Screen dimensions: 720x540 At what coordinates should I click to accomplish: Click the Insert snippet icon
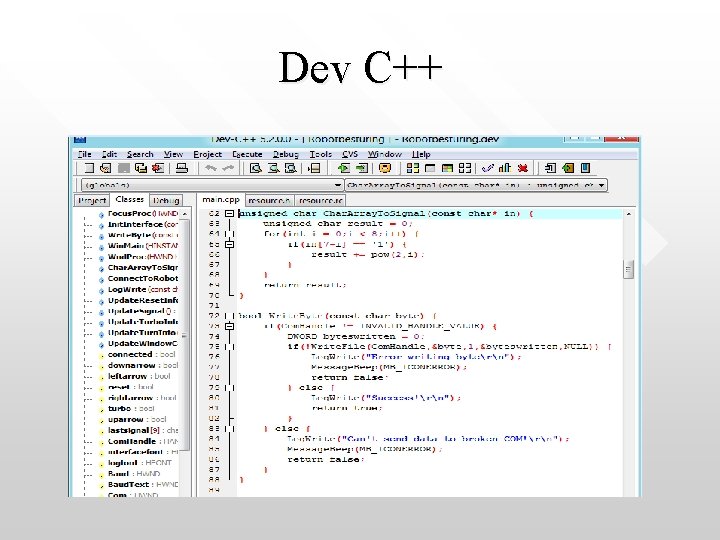[550, 168]
